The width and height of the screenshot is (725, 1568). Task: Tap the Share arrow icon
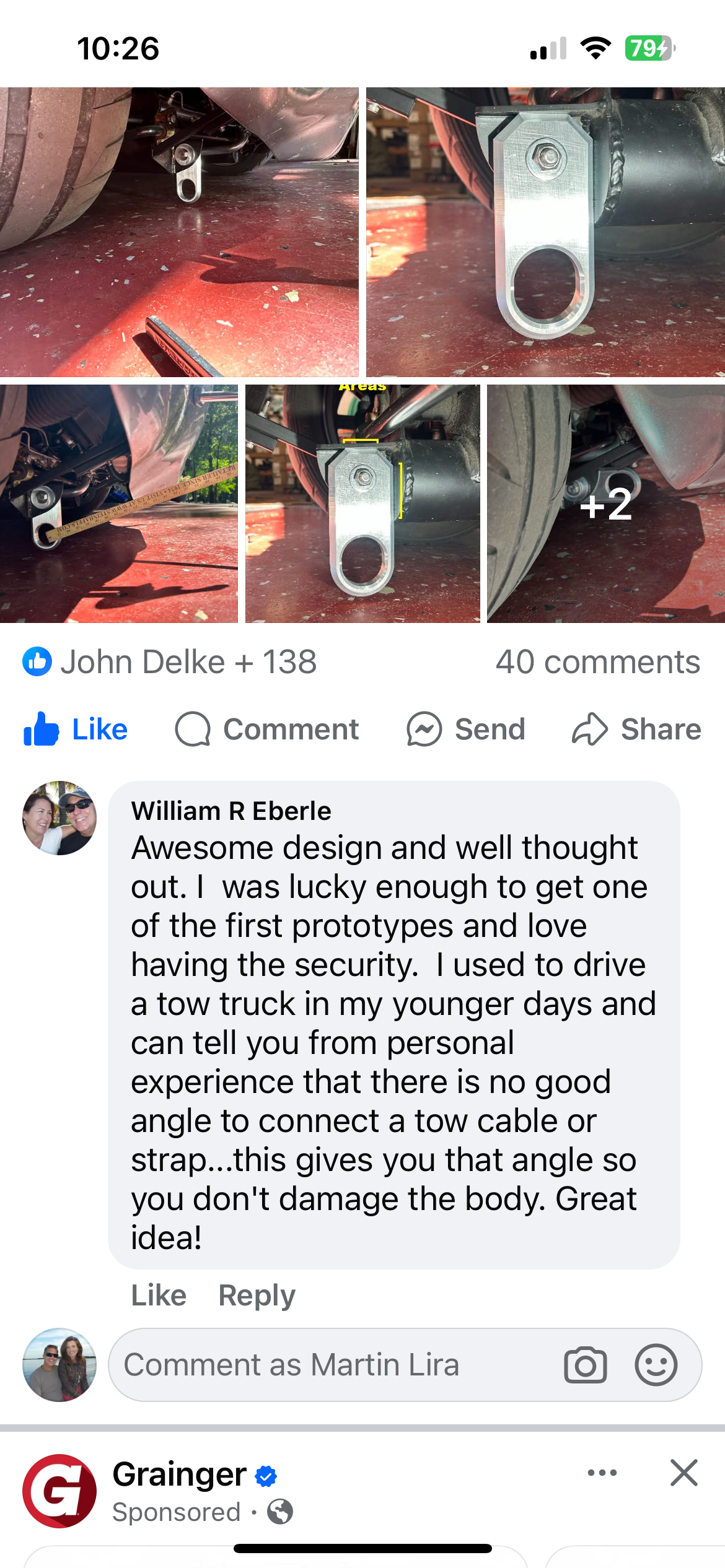click(x=589, y=729)
